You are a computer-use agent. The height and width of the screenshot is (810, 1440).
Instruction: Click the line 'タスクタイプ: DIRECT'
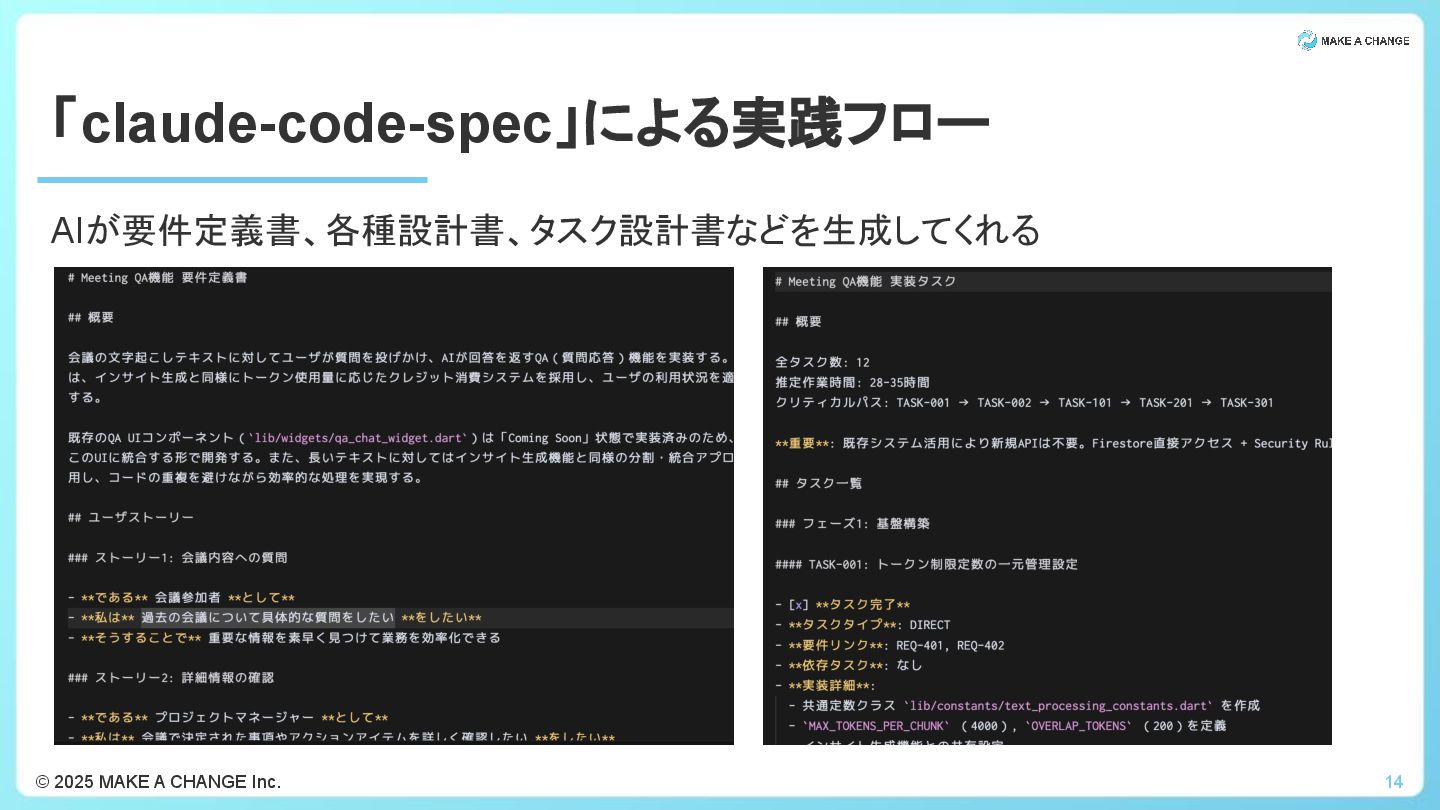(x=862, y=625)
